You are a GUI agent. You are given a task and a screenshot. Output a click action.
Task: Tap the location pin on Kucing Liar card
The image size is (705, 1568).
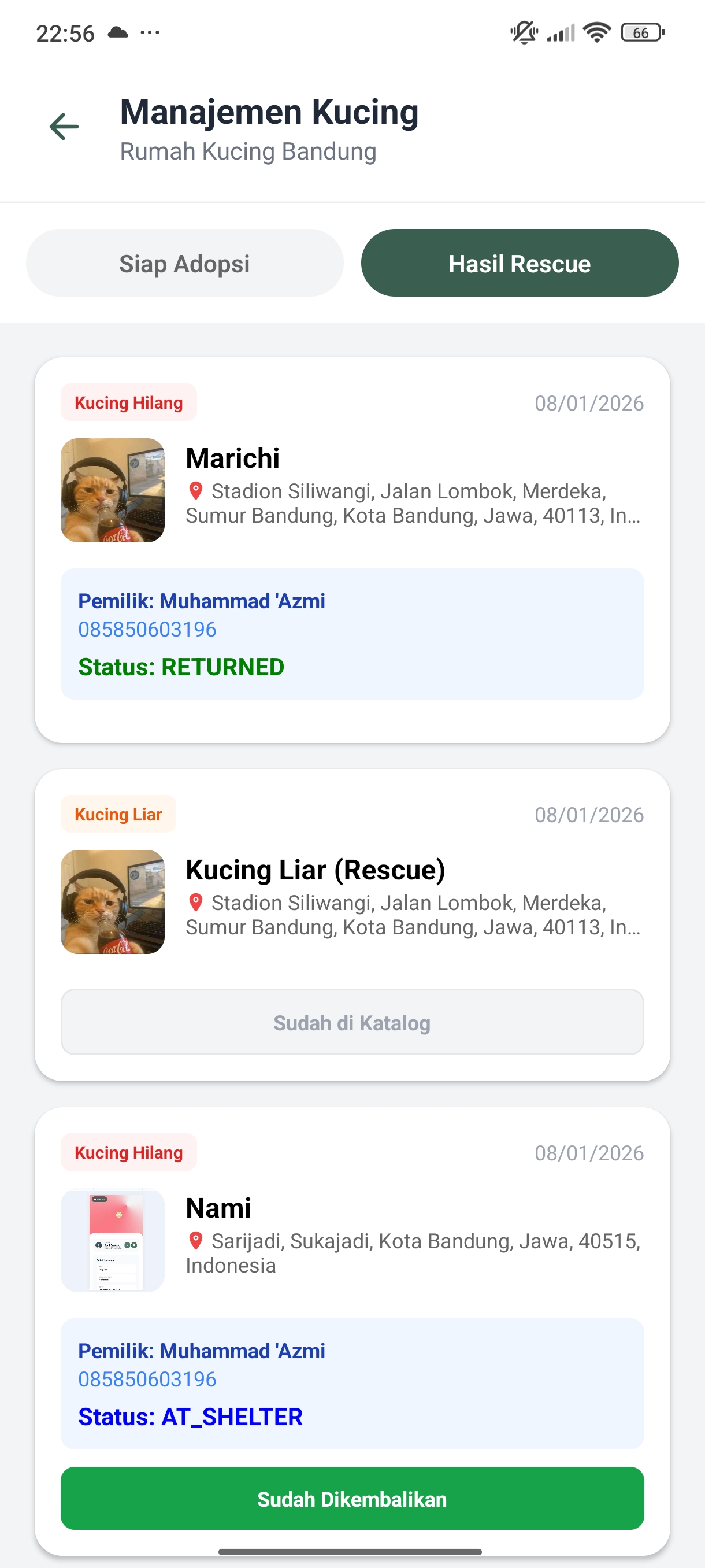[196, 902]
